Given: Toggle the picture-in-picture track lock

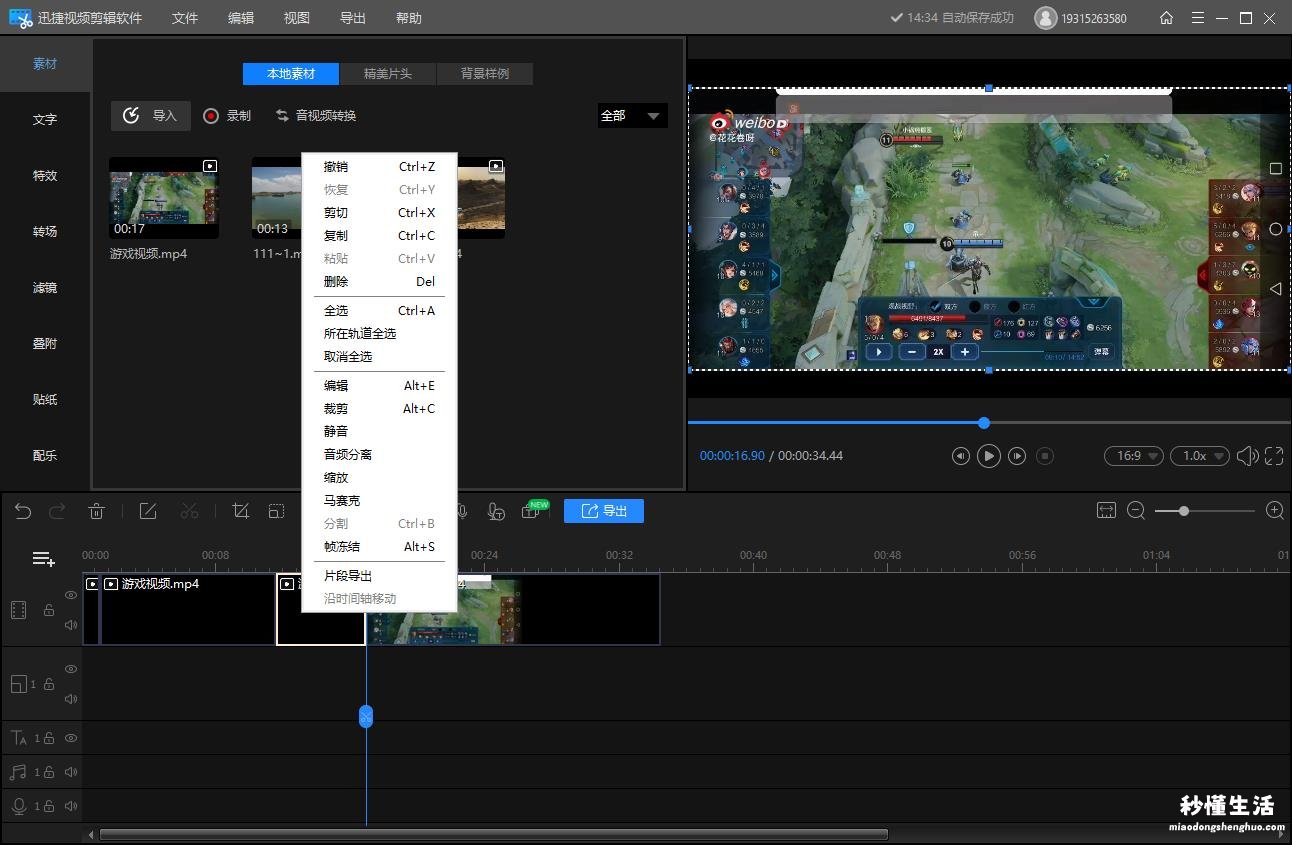Looking at the screenshot, I should click(x=48, y=684).
